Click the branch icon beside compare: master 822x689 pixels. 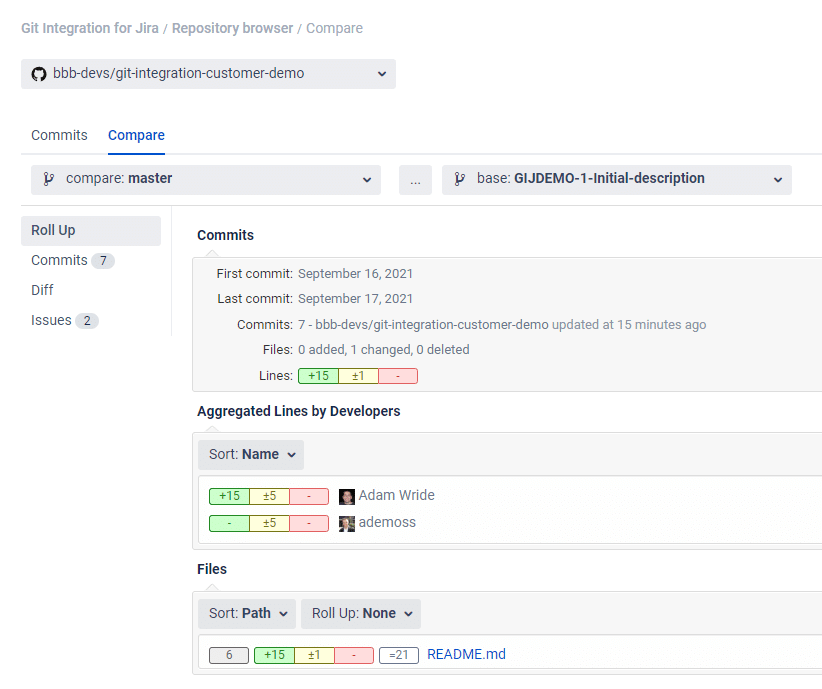[x=48, y=179]
